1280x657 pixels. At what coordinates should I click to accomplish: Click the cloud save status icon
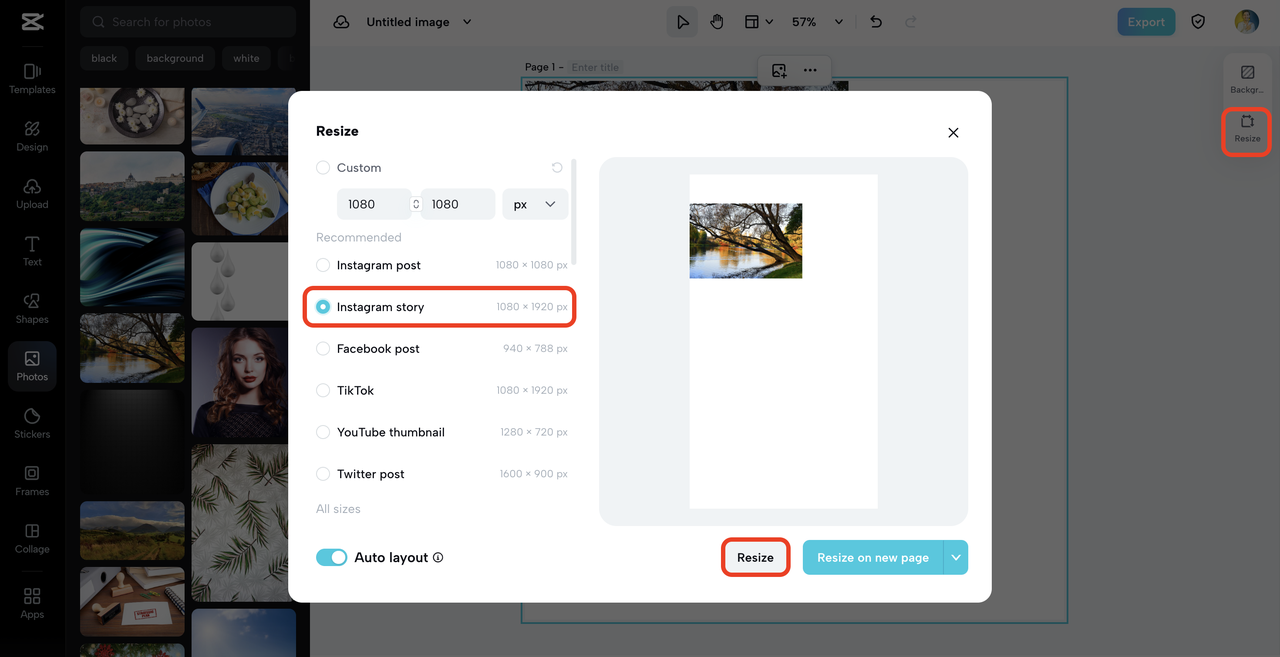tap(341, 22)
